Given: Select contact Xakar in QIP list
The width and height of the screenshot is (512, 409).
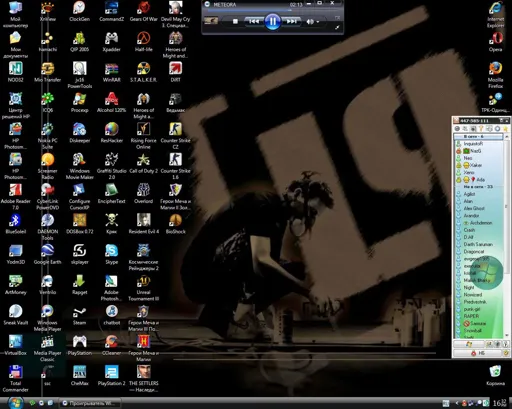Looking at the screenshot, I should (x=479, y=165).
